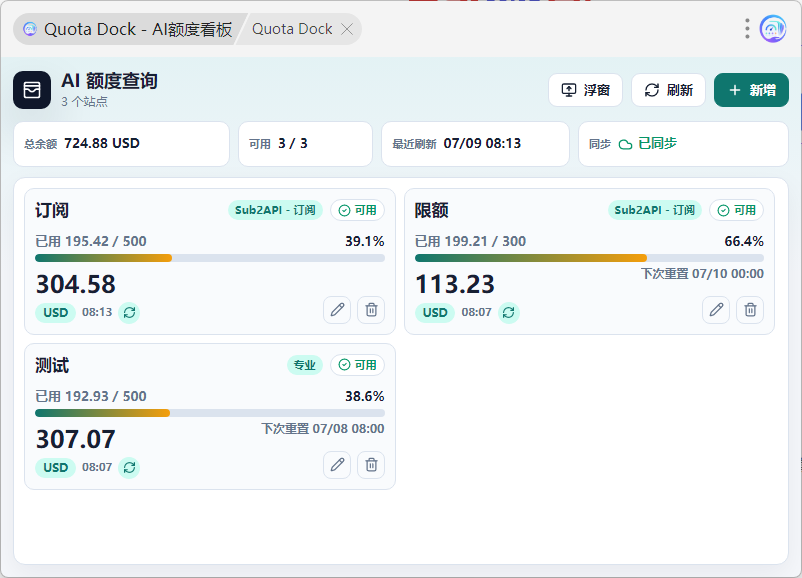Delete the 测试 site card
Image resolution: width=802 pixels, height=578 pixels.
pos(371,465)
